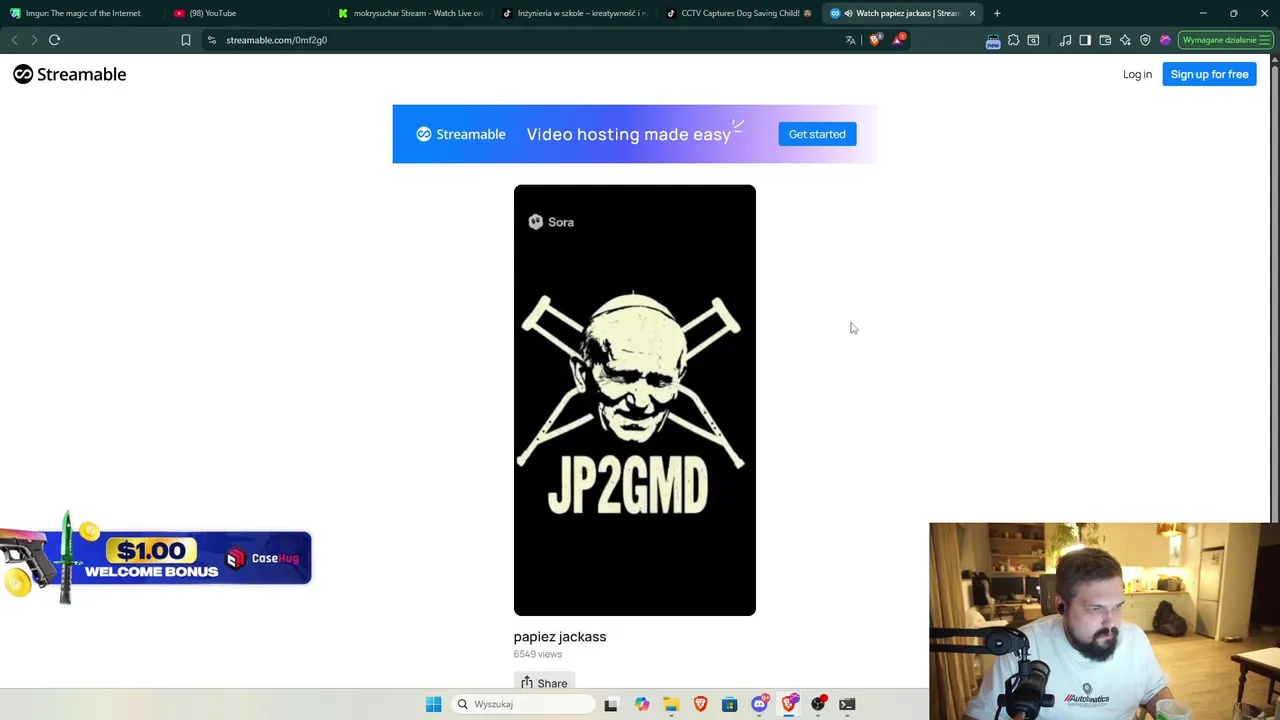
Task: Open OBS Studio from the taskbar
Action: (x=818, y=704)
